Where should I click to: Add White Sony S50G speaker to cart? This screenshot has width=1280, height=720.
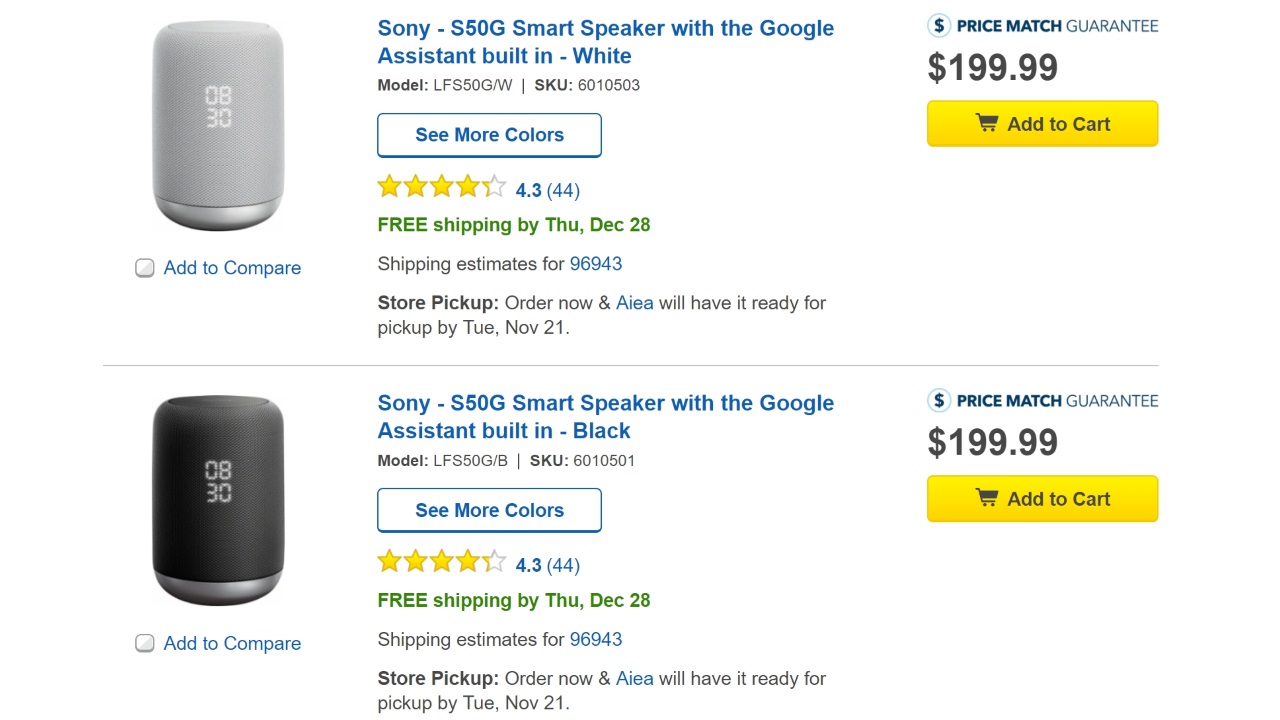[x=1042, y=124]
